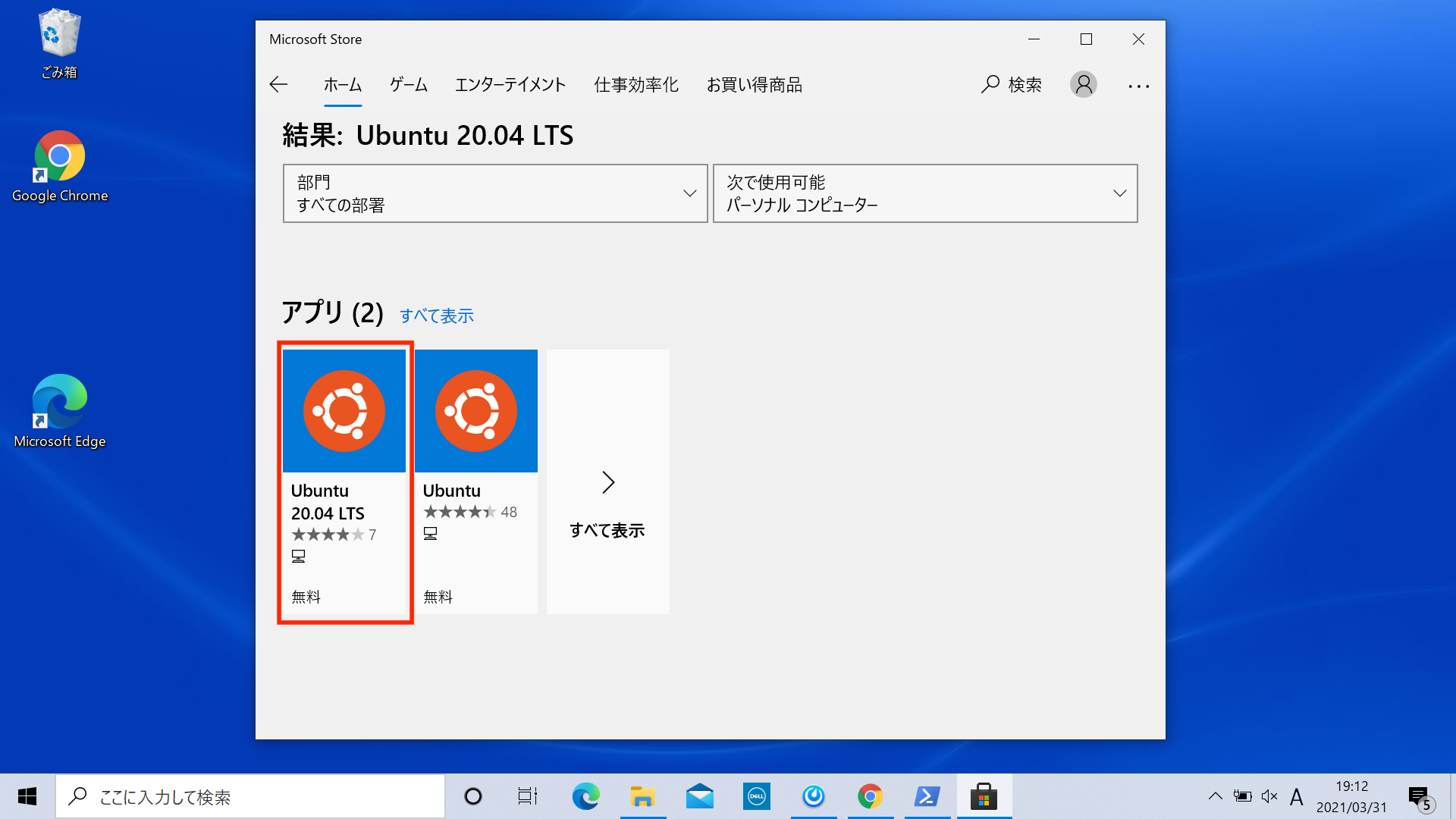Click the Microsoft Store taskbar icon
The height and width of the screenshot is (819, 1456).
984,796
